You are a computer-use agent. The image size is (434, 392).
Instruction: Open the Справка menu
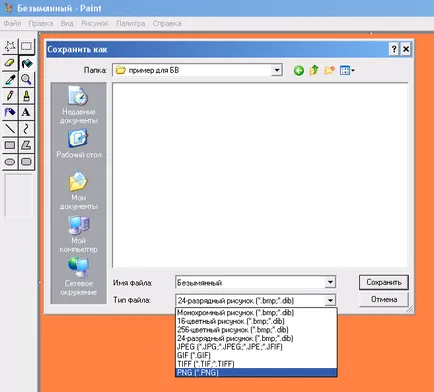tap(167, 23)
